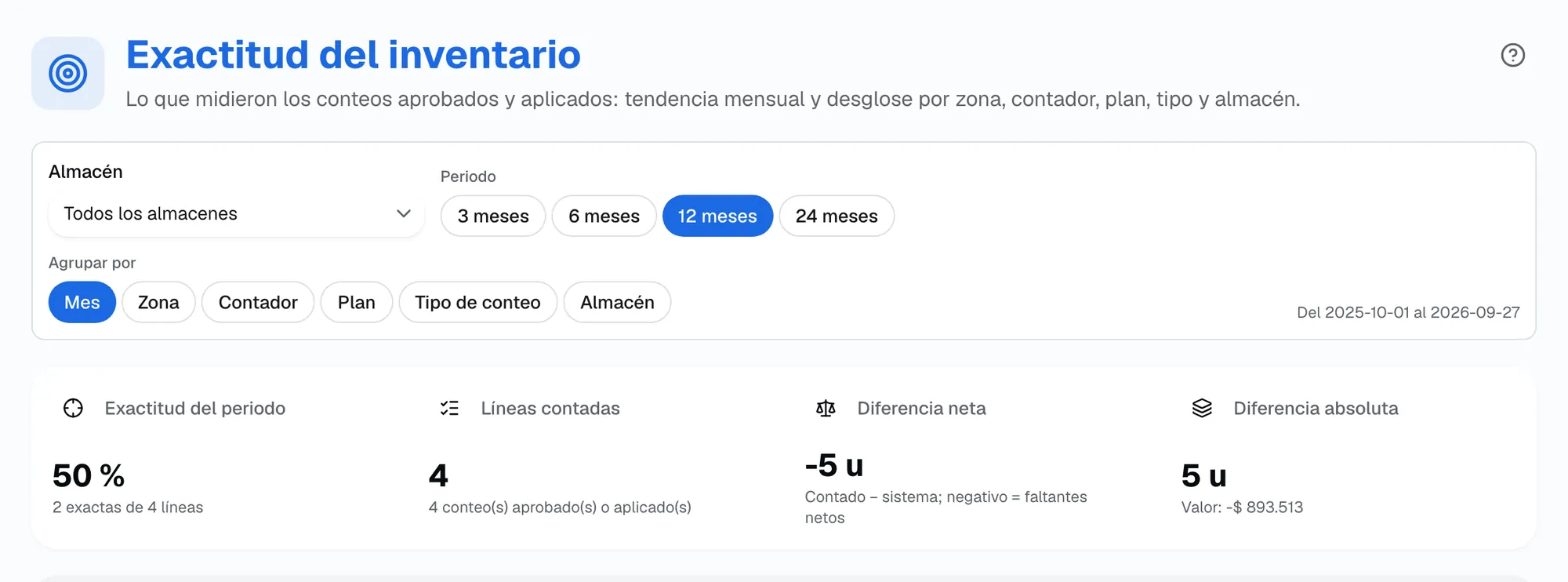
Task: Group results by Plan
Action: 357,302
